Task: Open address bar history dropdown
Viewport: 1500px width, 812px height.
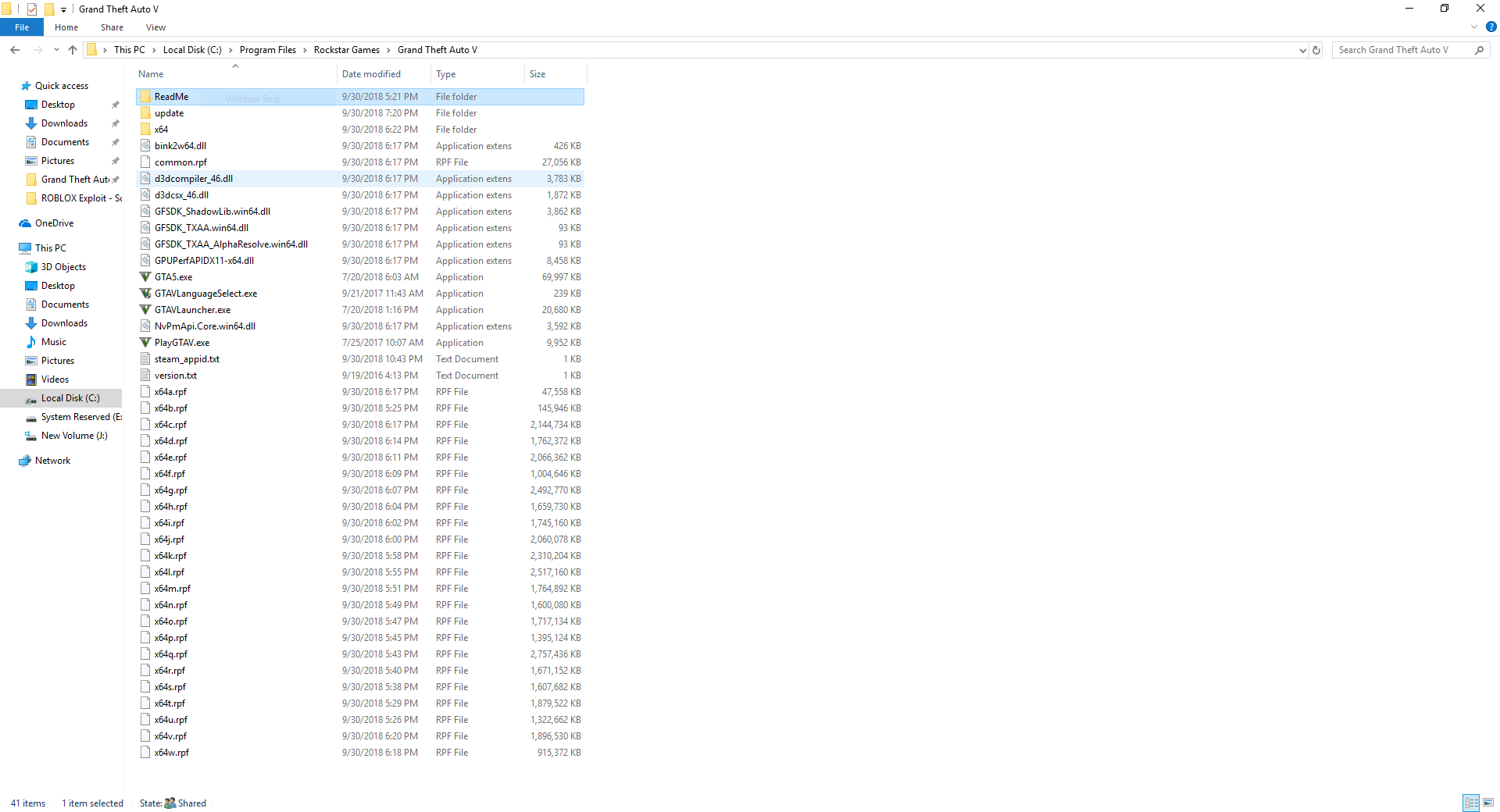Action: [x=1302, y=50]
